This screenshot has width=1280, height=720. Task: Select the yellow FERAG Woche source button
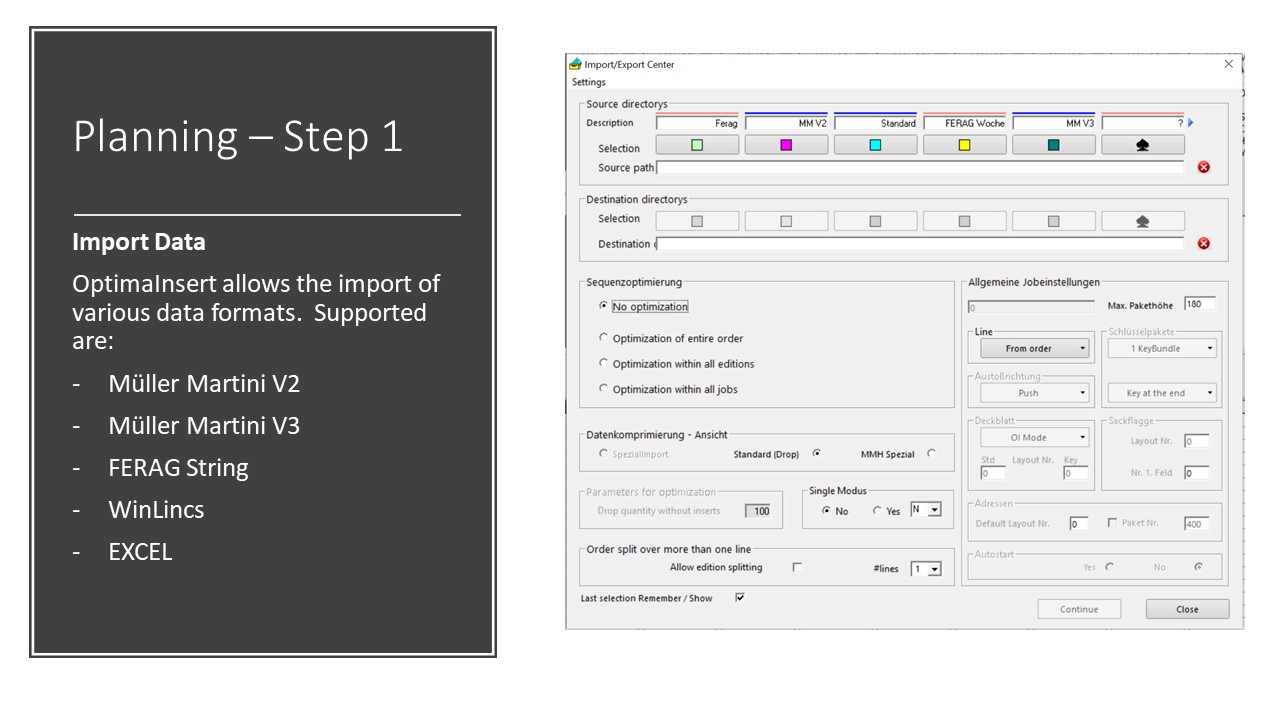[x=964, y=145]
